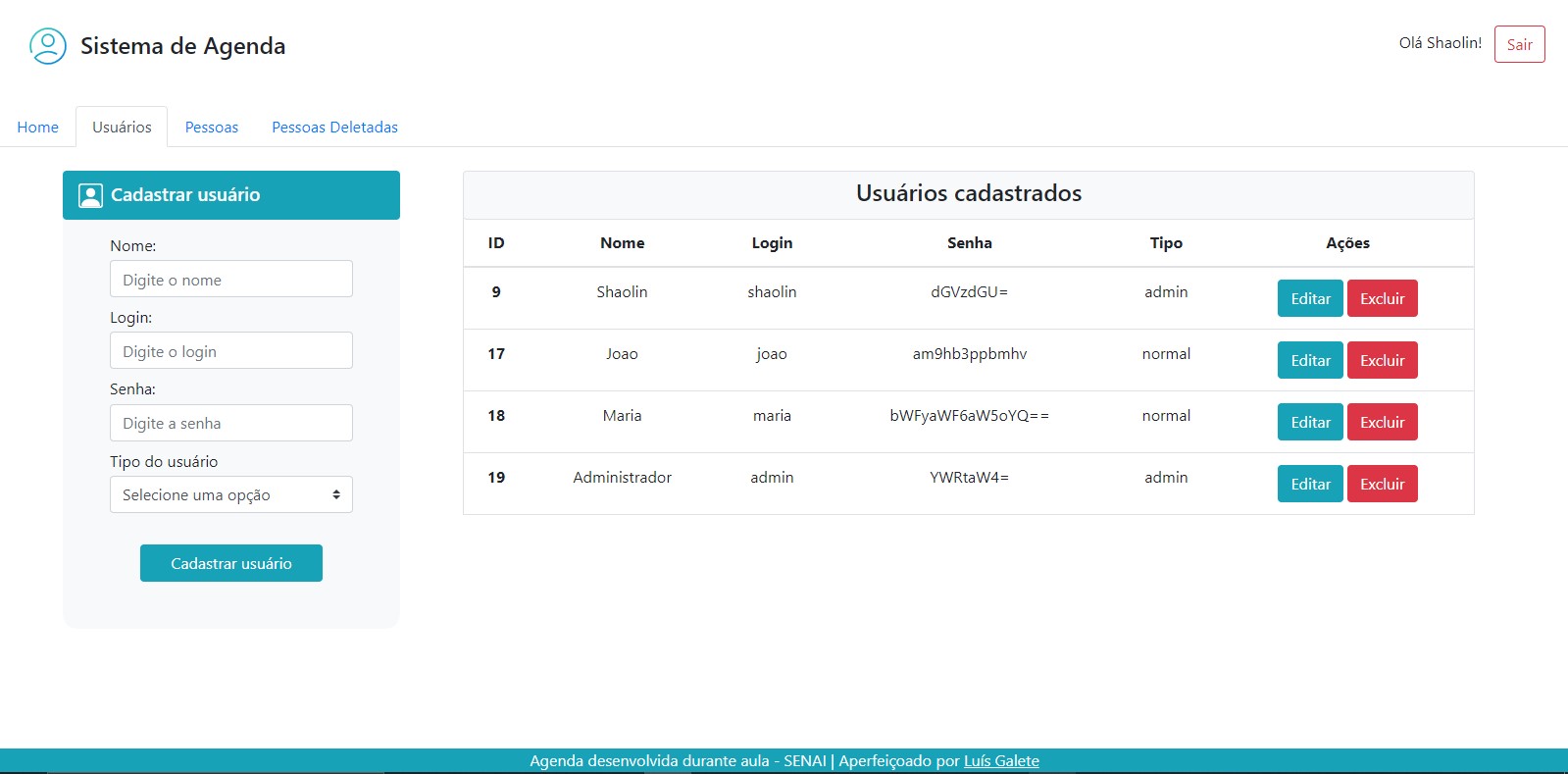This screenshot has height=774, width=1568.
Task: Open the Luís Galete footer link
Action: click(1001, 761)
